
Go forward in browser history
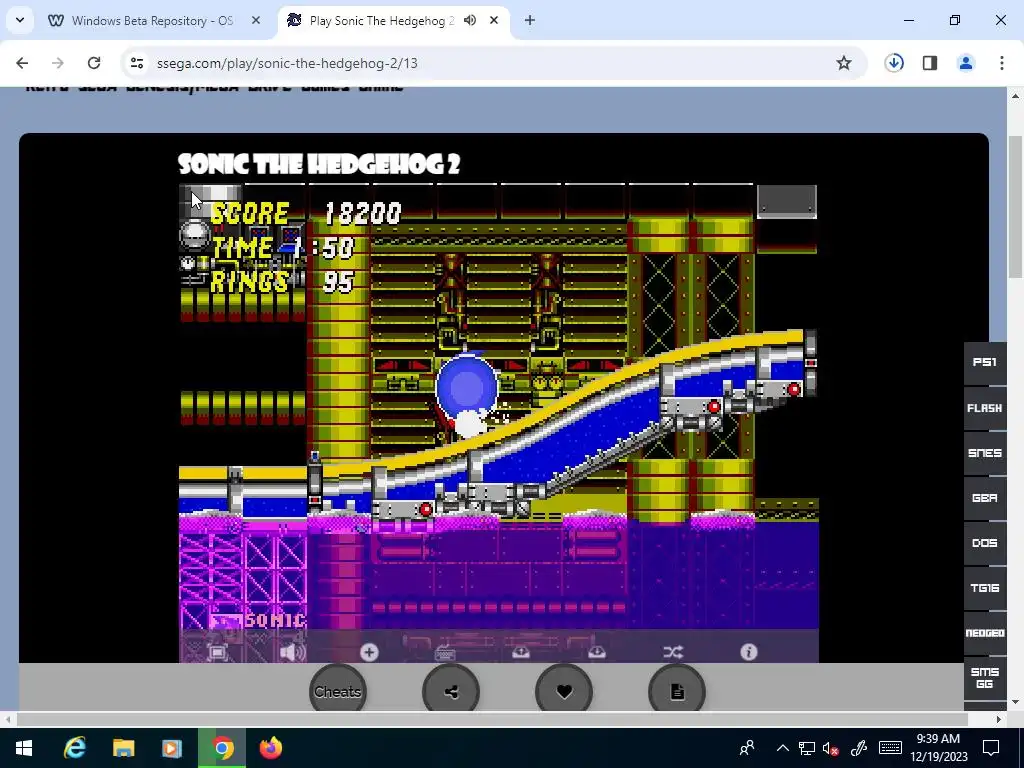[57, 63]
